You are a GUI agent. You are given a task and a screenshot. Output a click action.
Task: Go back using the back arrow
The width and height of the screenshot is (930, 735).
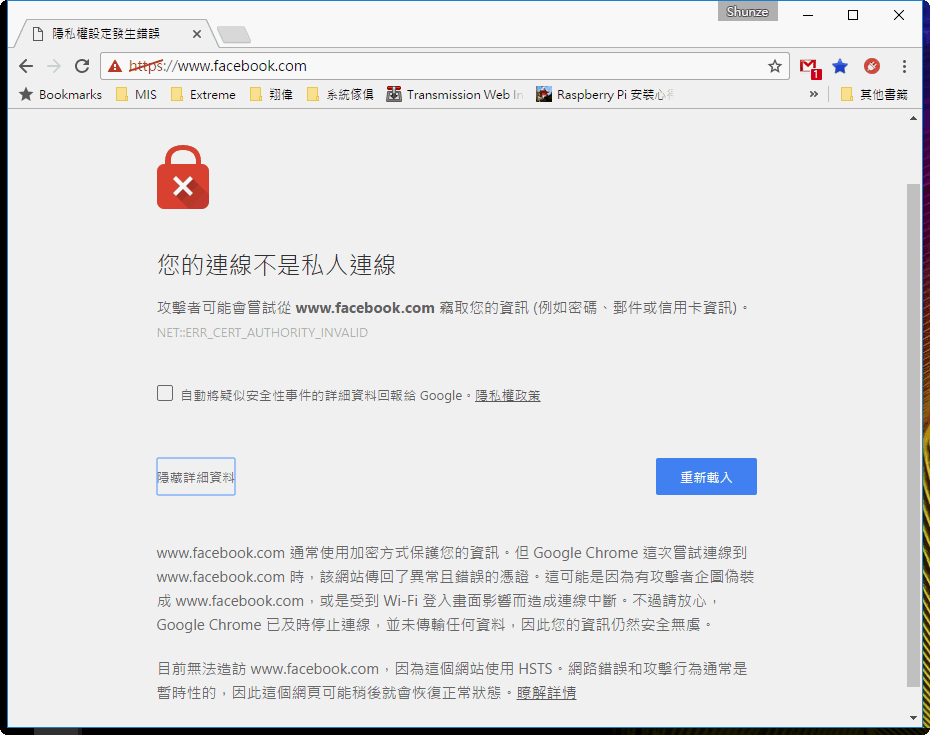coord(26,66)
